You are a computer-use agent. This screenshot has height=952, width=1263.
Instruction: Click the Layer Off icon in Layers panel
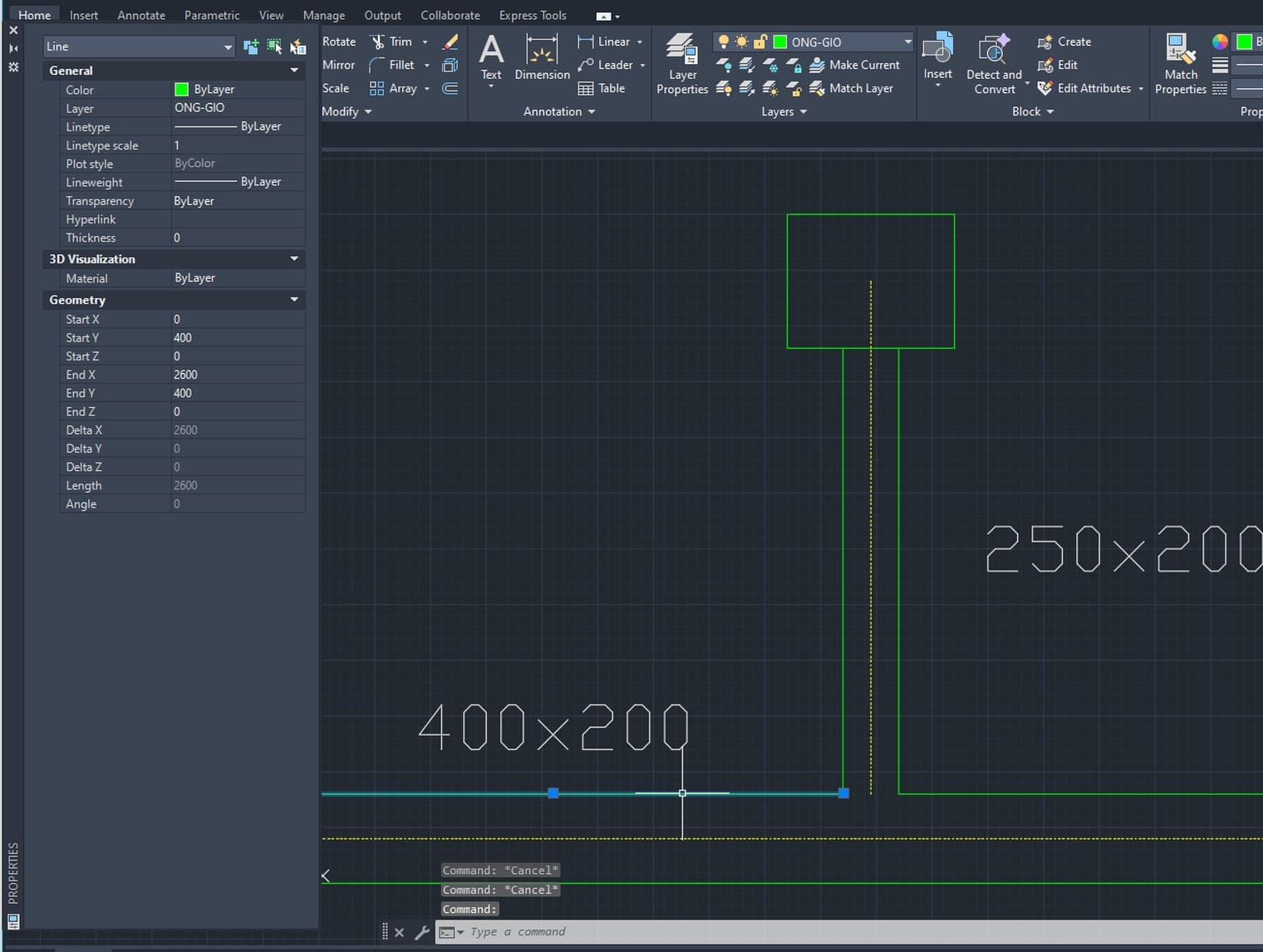pyautogui.click(x=724, y=65)
